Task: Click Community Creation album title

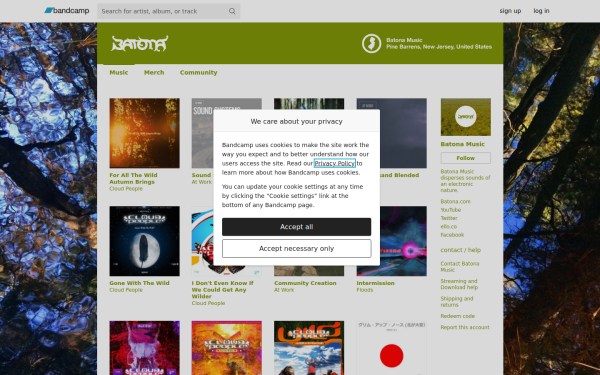Action: [x=305, y=283]
